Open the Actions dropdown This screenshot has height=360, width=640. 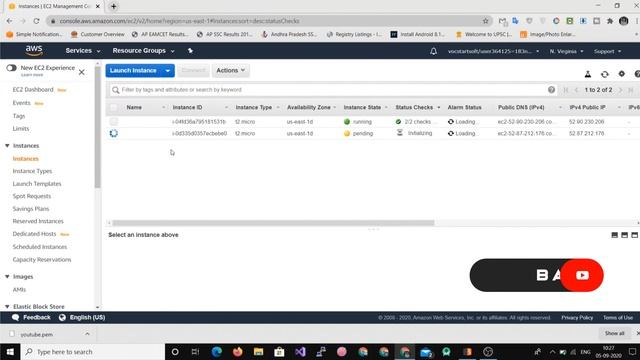click(231, 71)
